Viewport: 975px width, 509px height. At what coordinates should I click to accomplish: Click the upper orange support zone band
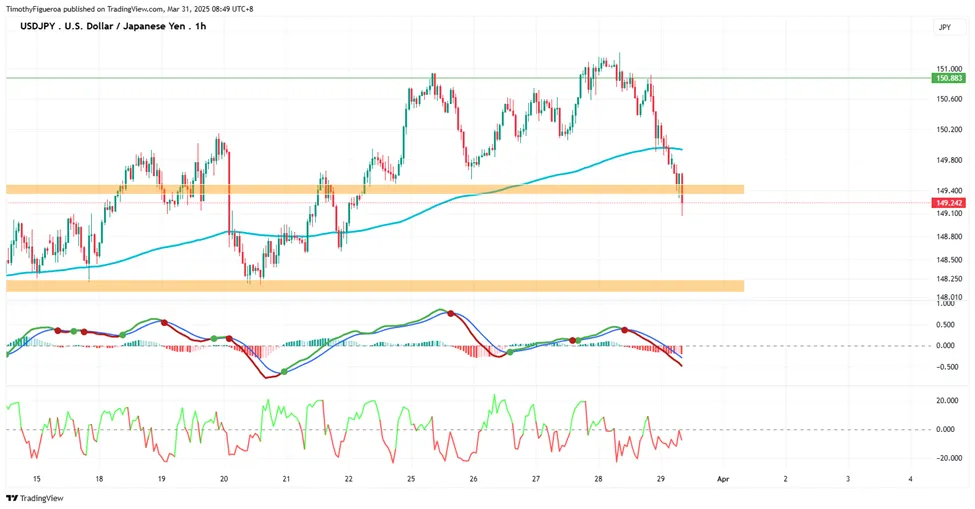[375, 189]
